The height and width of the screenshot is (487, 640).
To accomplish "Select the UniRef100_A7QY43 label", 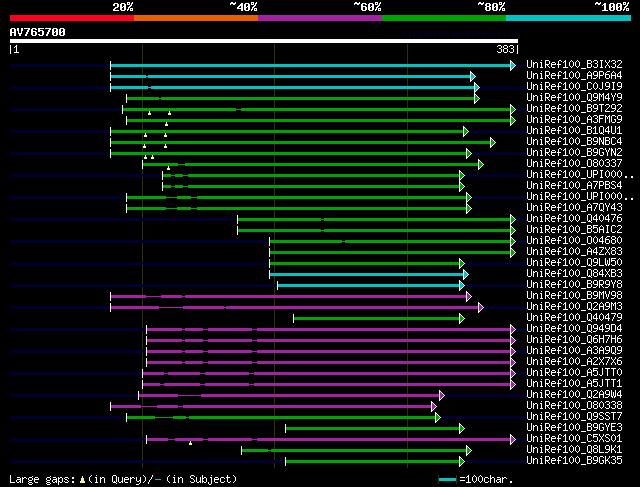I will tap(574, 208).
